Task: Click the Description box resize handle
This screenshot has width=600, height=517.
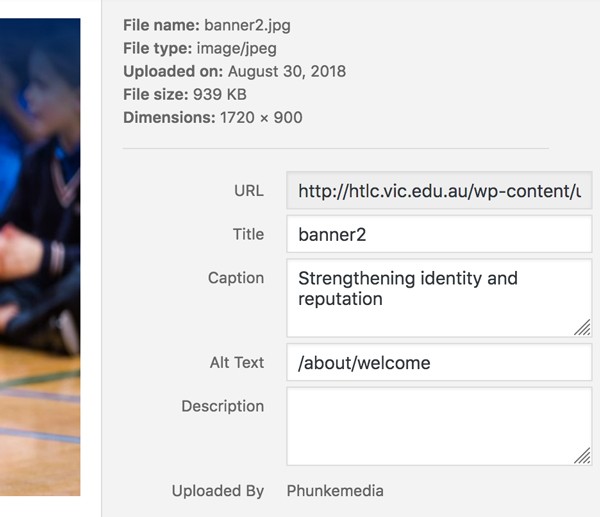Action: click(x=582, y=455)
